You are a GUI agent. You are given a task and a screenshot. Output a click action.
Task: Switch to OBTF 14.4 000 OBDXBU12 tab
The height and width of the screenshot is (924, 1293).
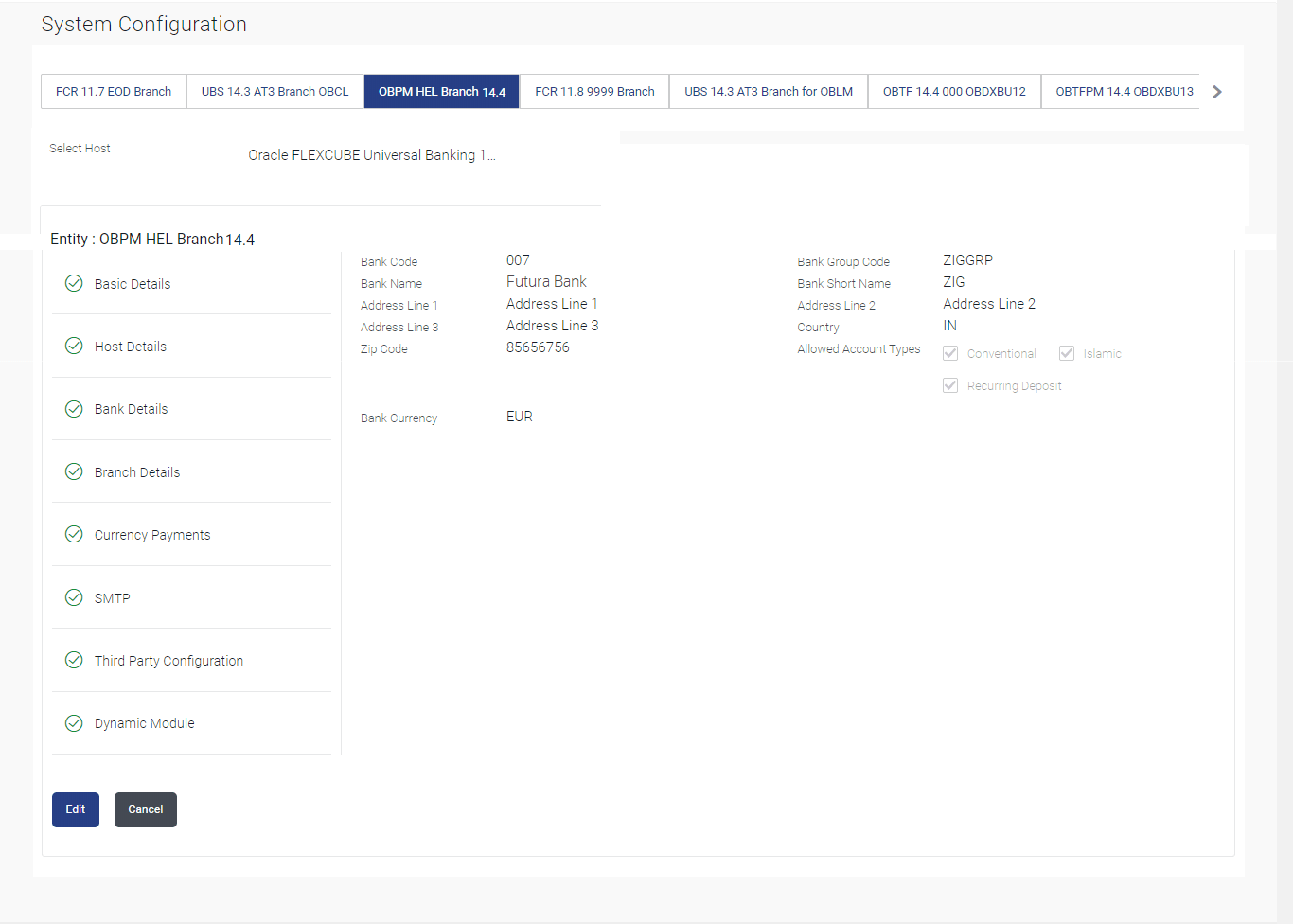click(954, 92)
